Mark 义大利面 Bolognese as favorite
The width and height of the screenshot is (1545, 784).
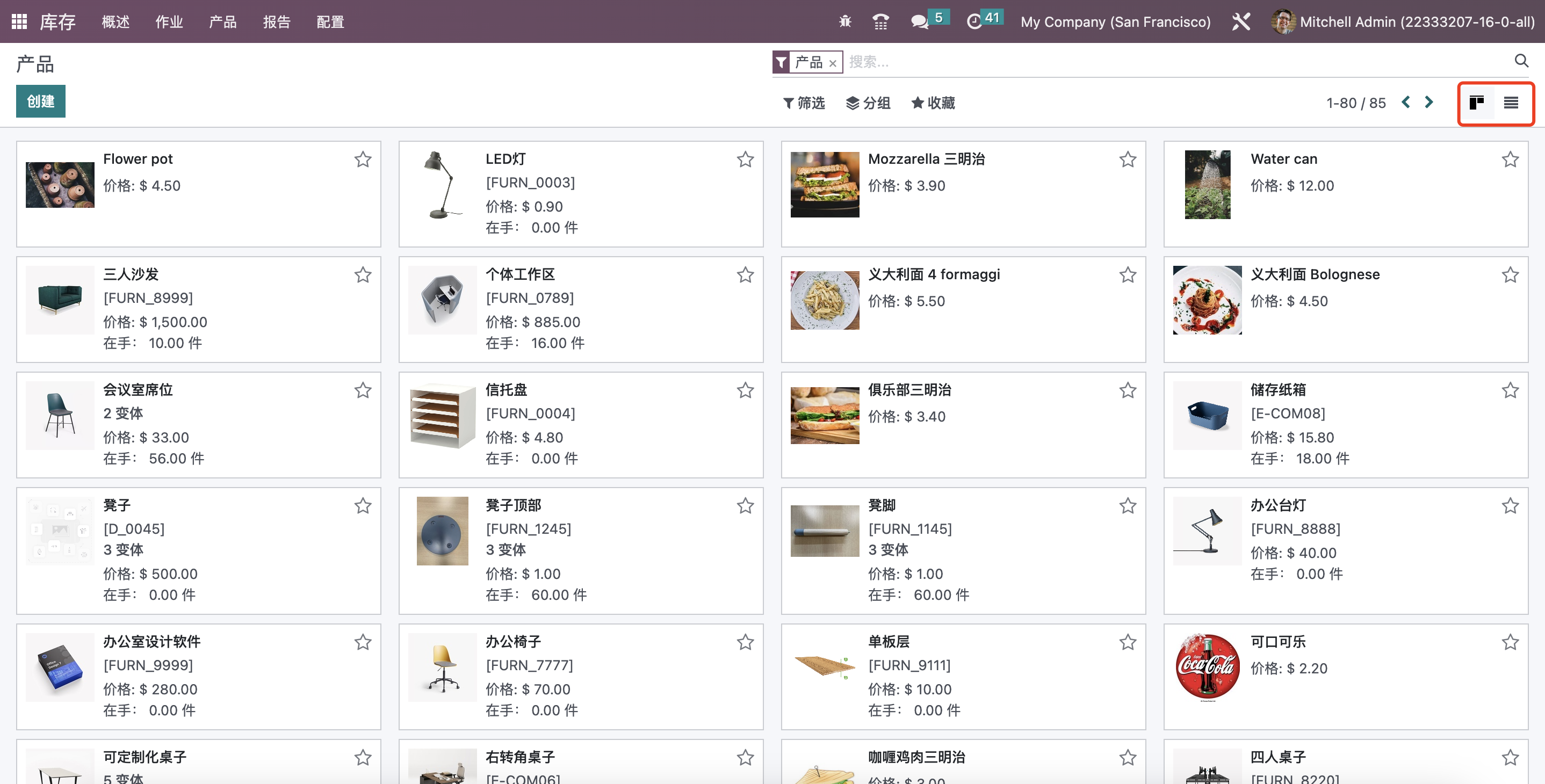[x=1510, y=275]
